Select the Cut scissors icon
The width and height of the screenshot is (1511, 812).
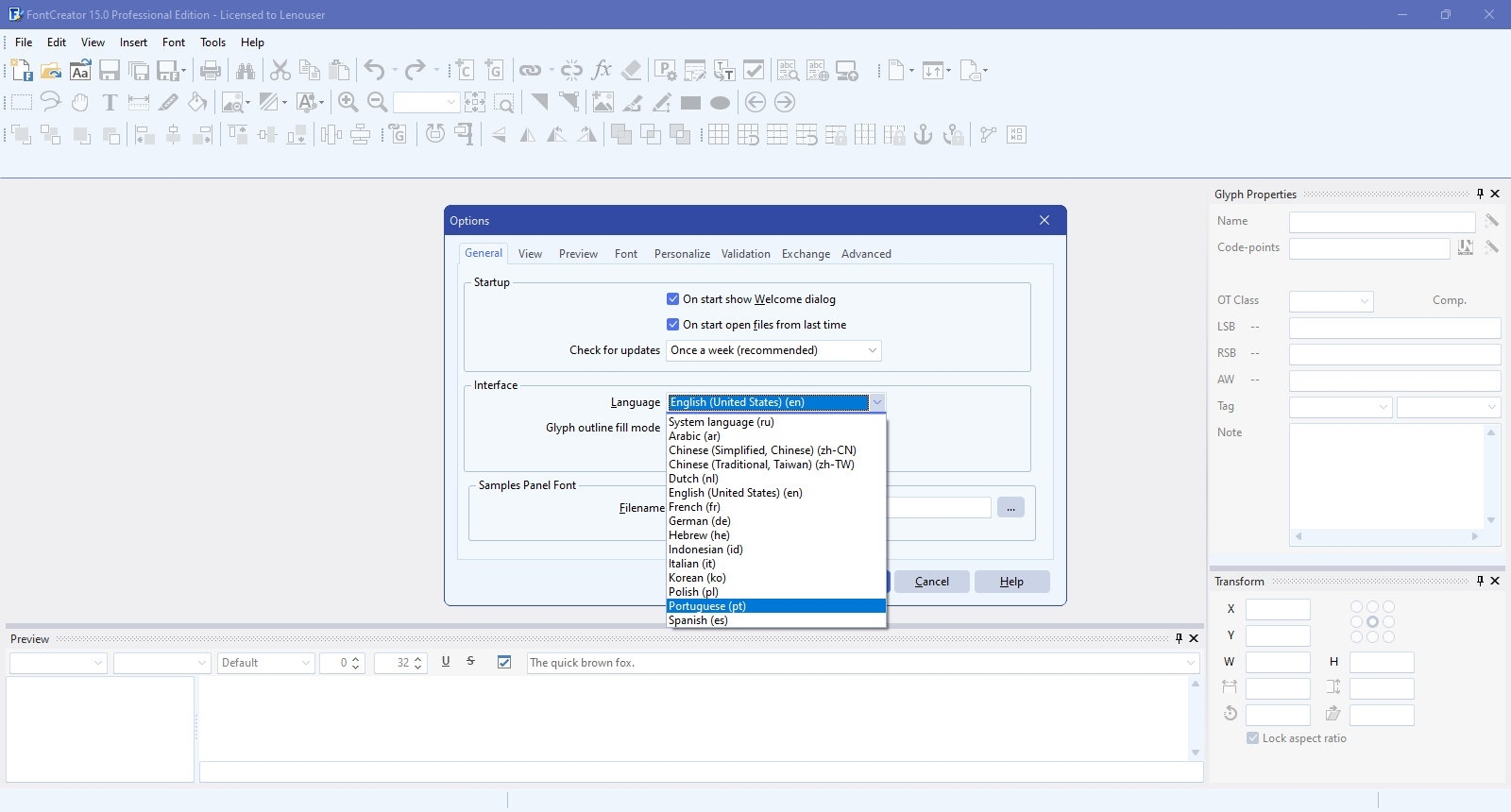point(280,71)
